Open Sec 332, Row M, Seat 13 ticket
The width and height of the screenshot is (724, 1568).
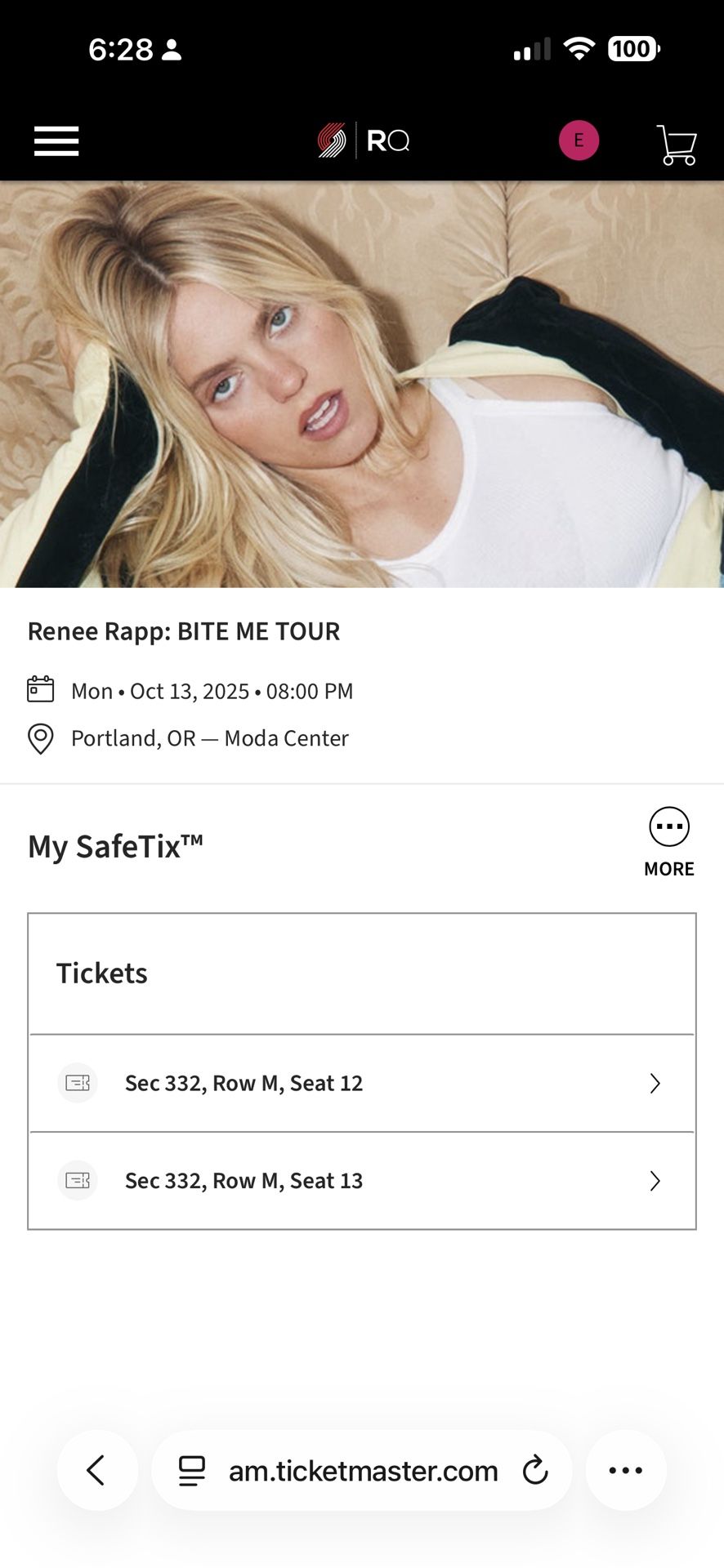244,1181
